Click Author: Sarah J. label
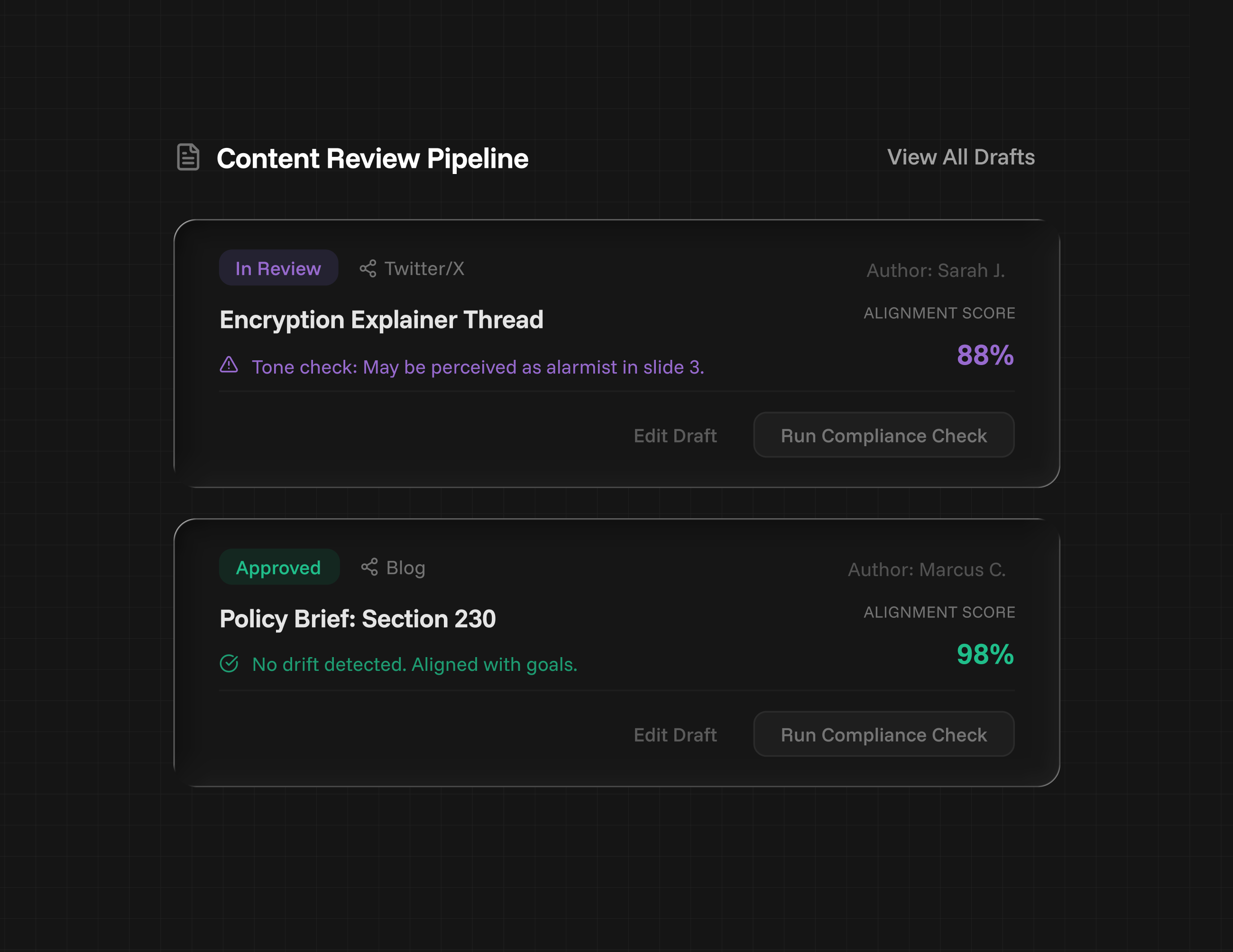Image resolution: width=1233 pixels, height=952 pixels. click(x=936, y=271)
